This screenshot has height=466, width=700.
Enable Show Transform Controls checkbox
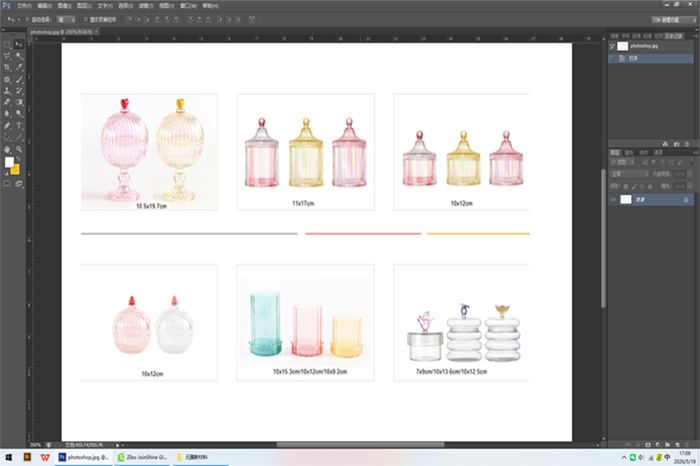[86, 20]
